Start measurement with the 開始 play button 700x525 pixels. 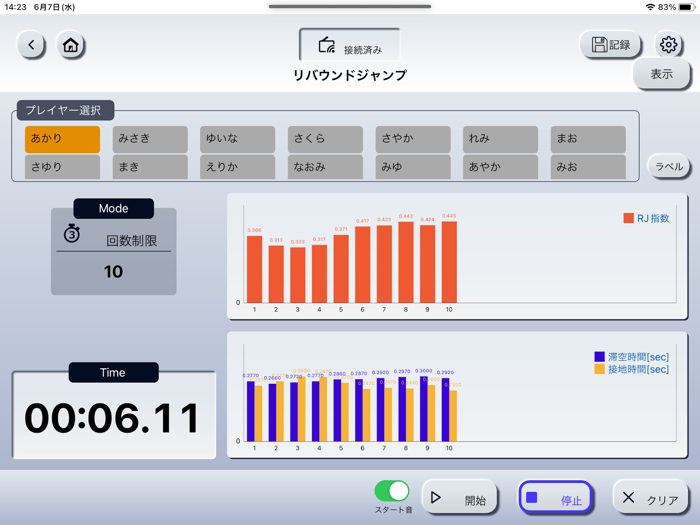(459, 498)
